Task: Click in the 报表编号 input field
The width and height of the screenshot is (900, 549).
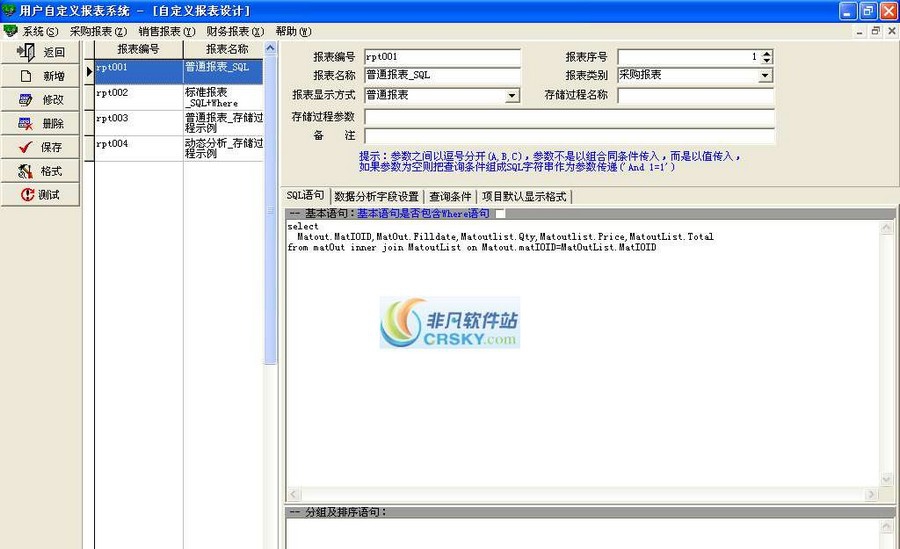Action: pos(442,57)
